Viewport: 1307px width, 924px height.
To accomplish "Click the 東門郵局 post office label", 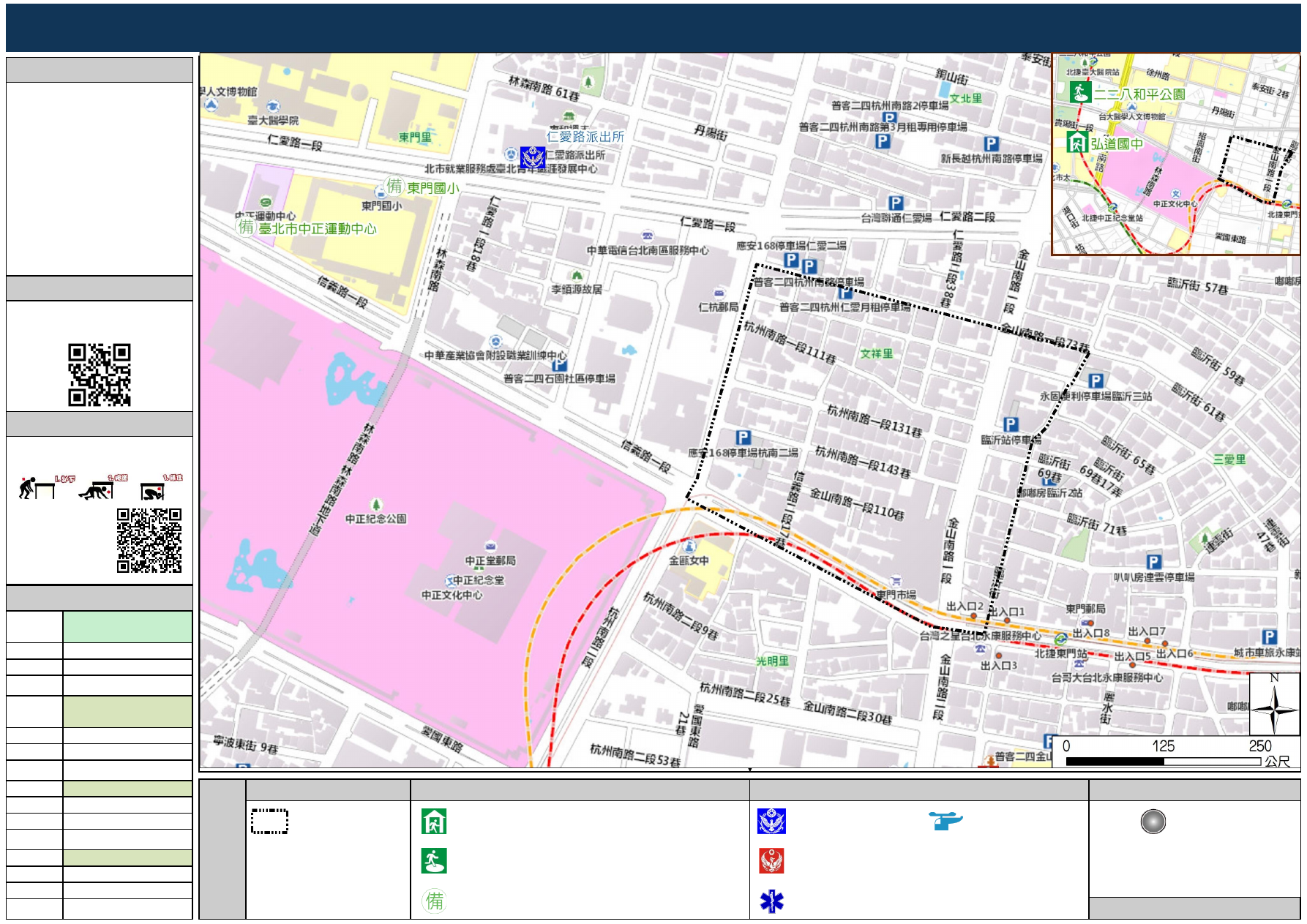I will pyautogui.click(x=1086, y=609).
